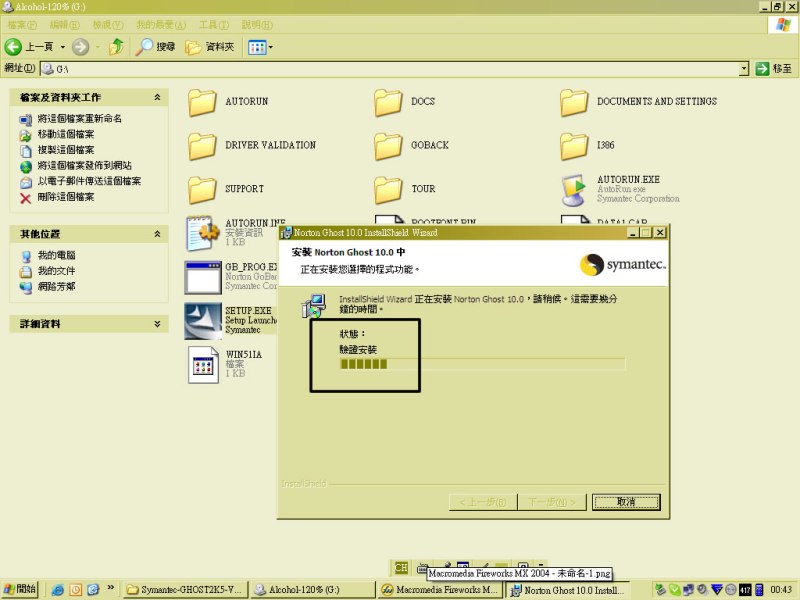The width and height of the screenshot is (800, 600).
Task: Select the AUTORUN.INF file icon
Action: coord(202,234)
